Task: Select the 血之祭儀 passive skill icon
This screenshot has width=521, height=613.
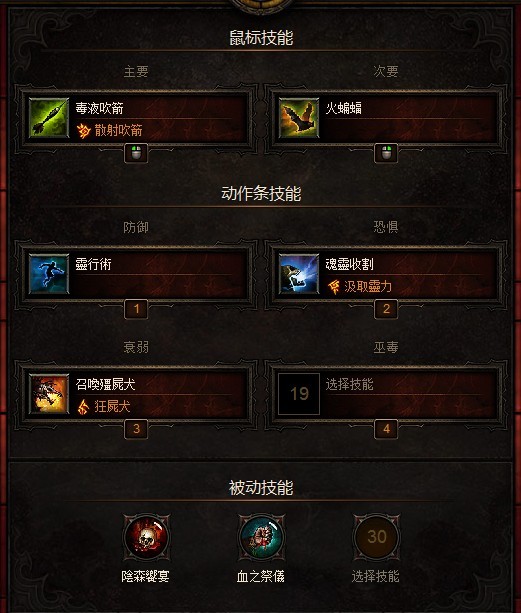Action: (x=261, y=537)
